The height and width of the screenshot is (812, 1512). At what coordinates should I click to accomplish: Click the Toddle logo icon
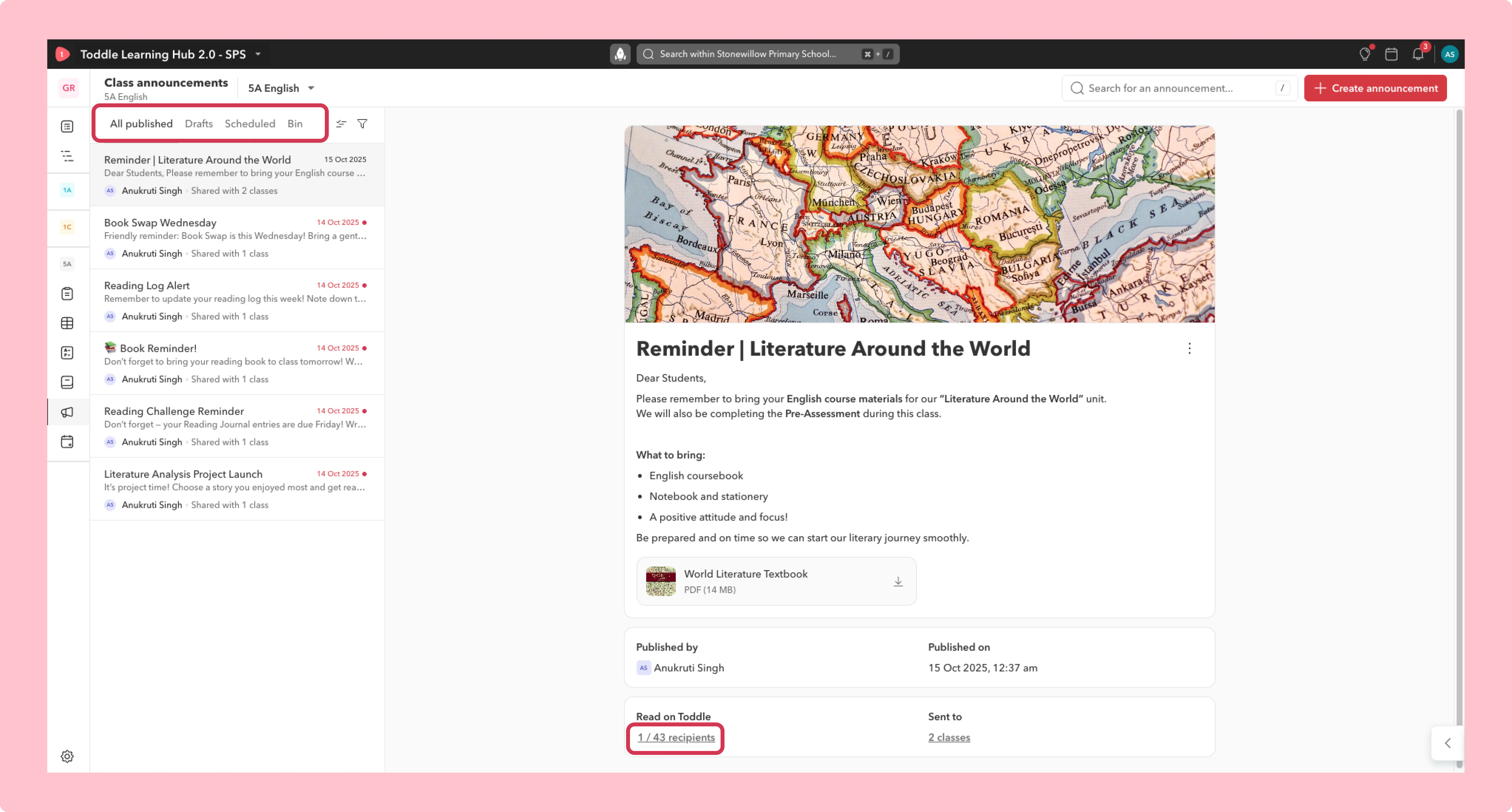coord(62,54)
